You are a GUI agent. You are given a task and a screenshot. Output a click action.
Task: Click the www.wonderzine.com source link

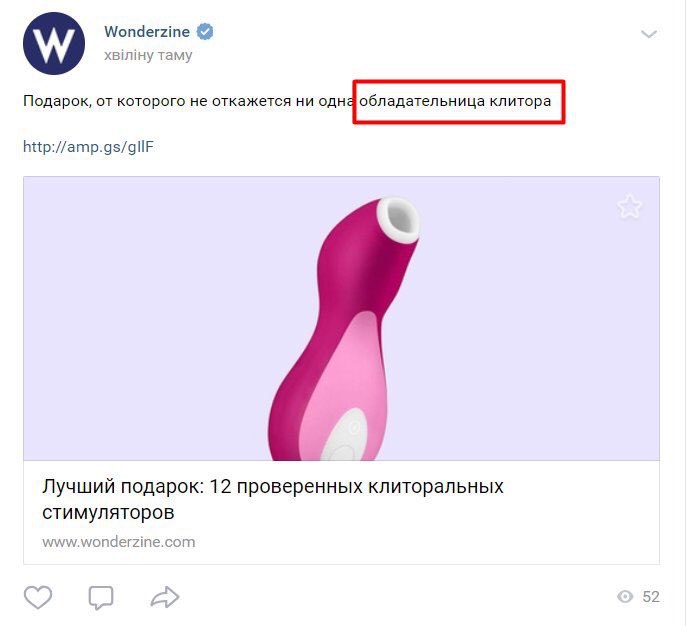pos(119,542)
